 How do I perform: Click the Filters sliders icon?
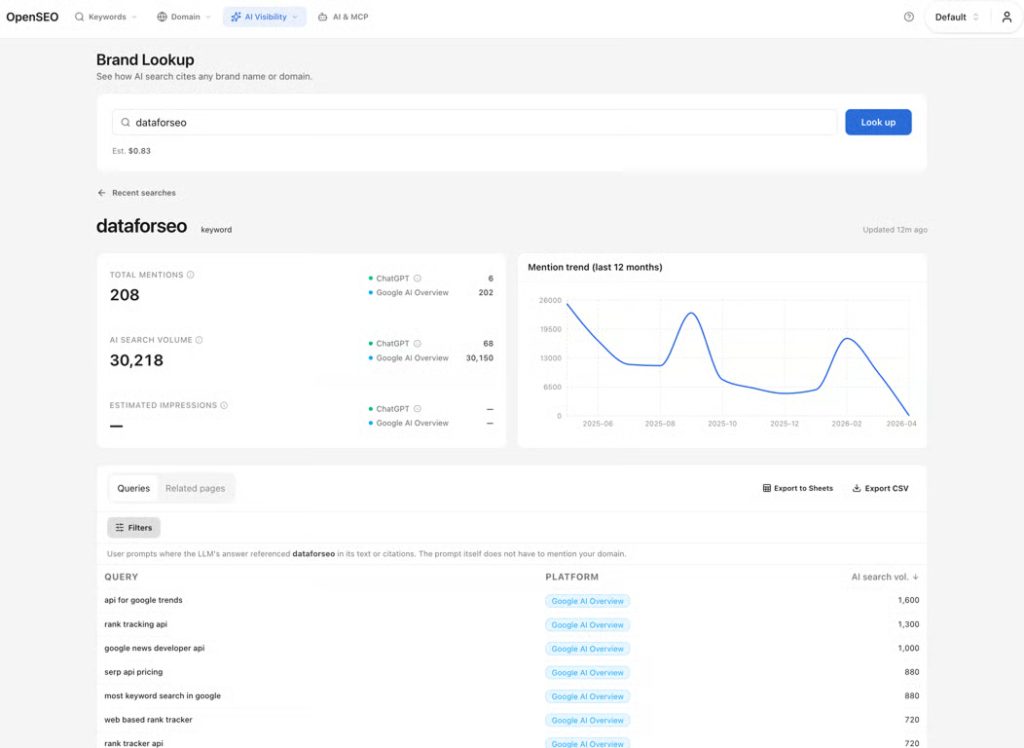tap(120, 527)
